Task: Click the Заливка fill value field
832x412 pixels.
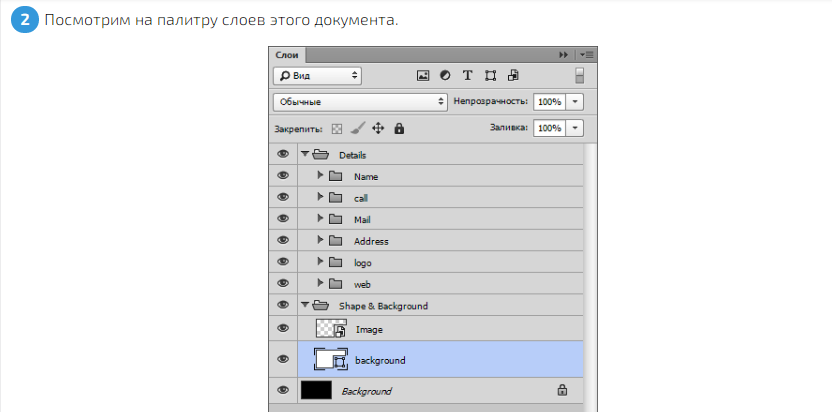Action: pyautogui.click(x=548, y=128)
